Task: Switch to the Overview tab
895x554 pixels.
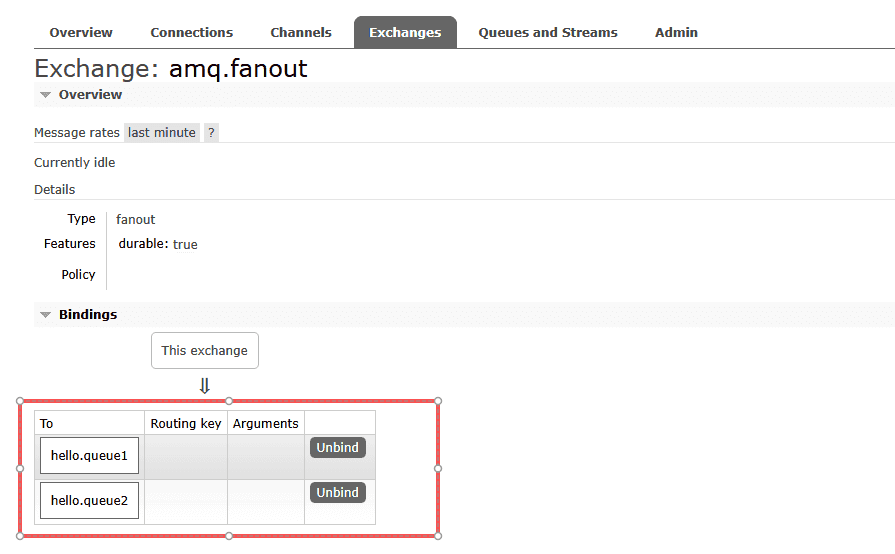Action: coord(81,33)
